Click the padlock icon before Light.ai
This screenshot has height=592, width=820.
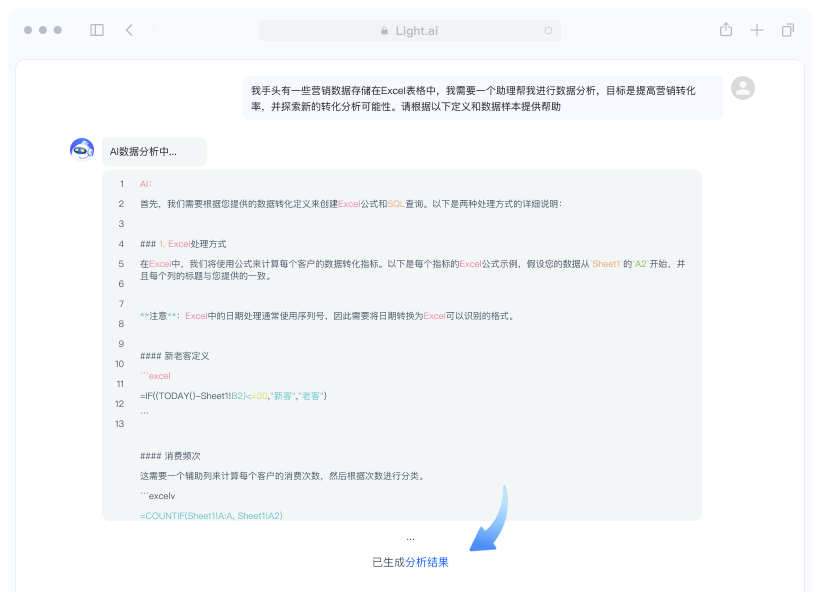tap(384, 31)
